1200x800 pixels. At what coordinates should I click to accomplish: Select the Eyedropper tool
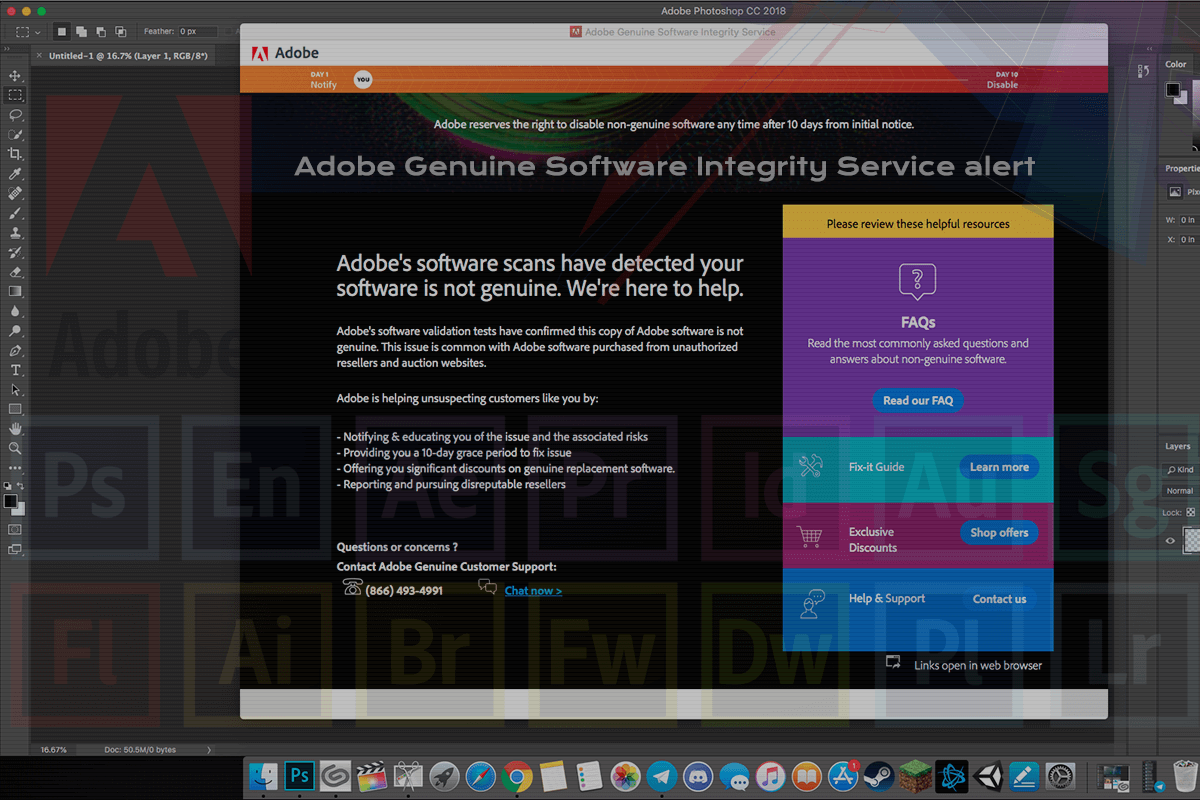click(15, 175)
